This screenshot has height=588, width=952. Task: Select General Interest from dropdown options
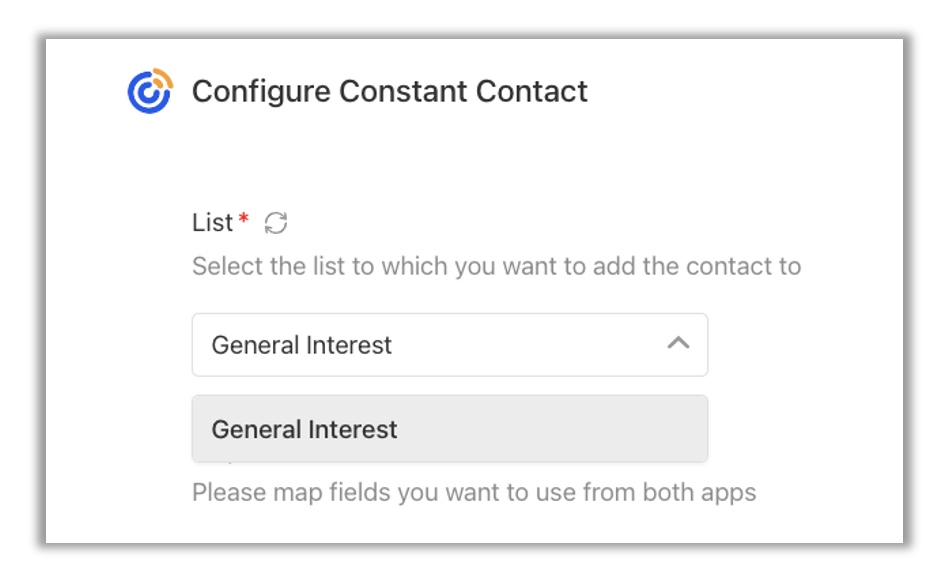click(450, 429)
